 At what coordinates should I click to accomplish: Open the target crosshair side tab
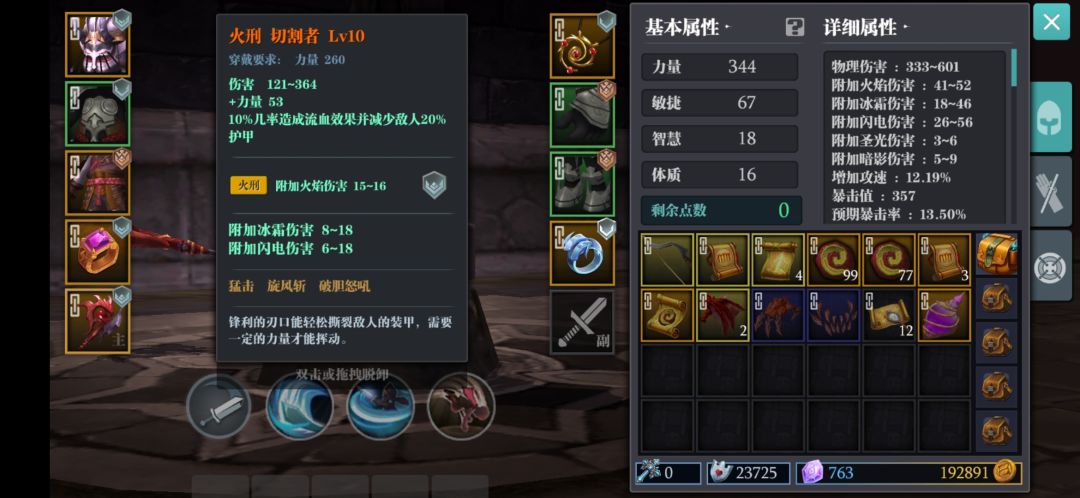tap(1051, 266)
